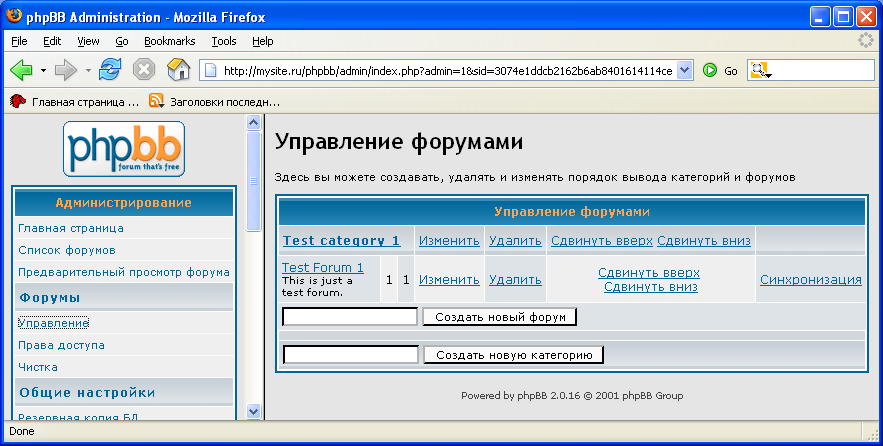
Task: Open Чистка sidebar link
Action: pyautogui.click(x=38, y=367)
